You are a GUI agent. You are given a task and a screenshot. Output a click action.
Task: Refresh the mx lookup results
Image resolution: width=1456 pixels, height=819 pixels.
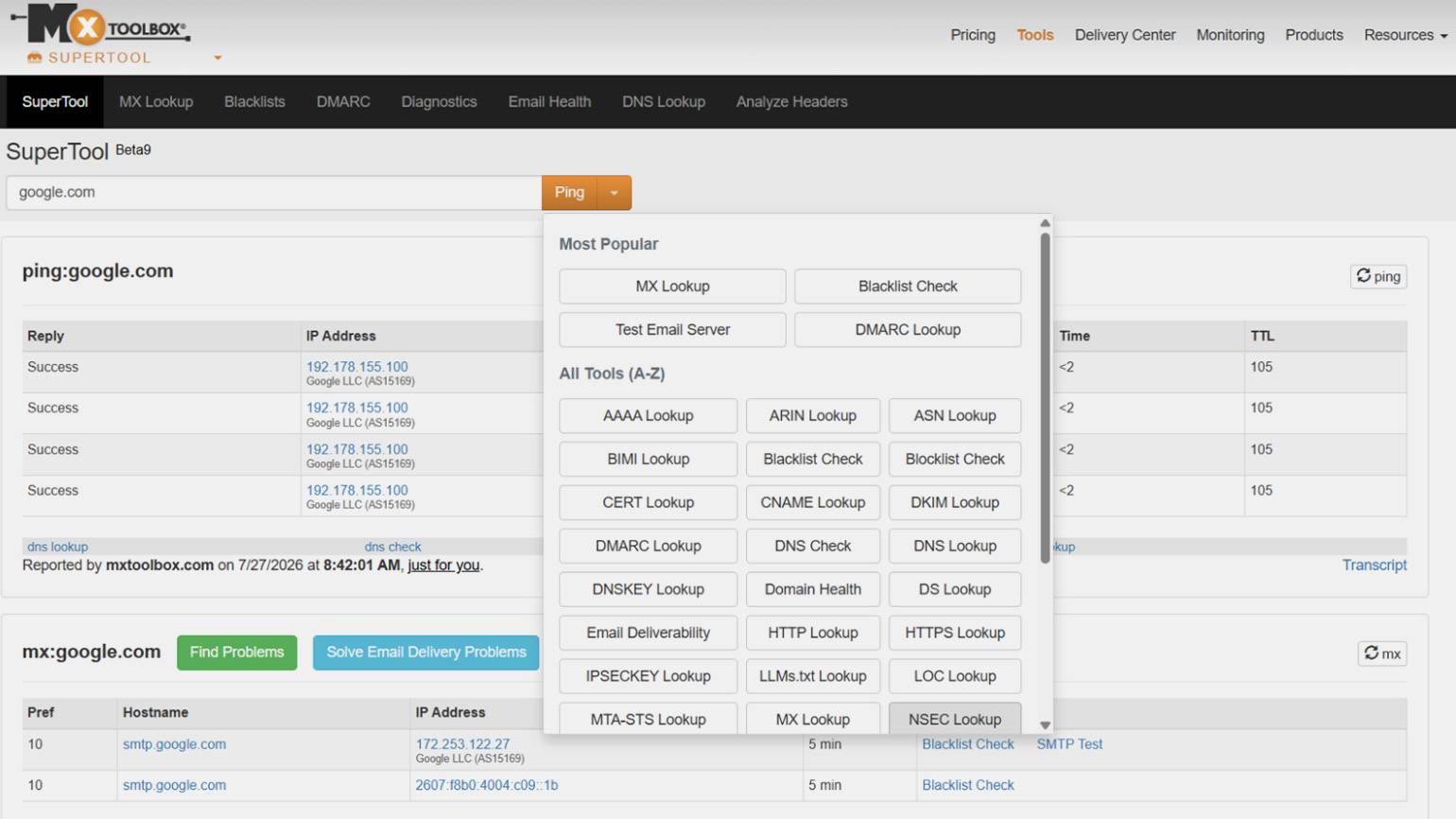point(1382,653)
